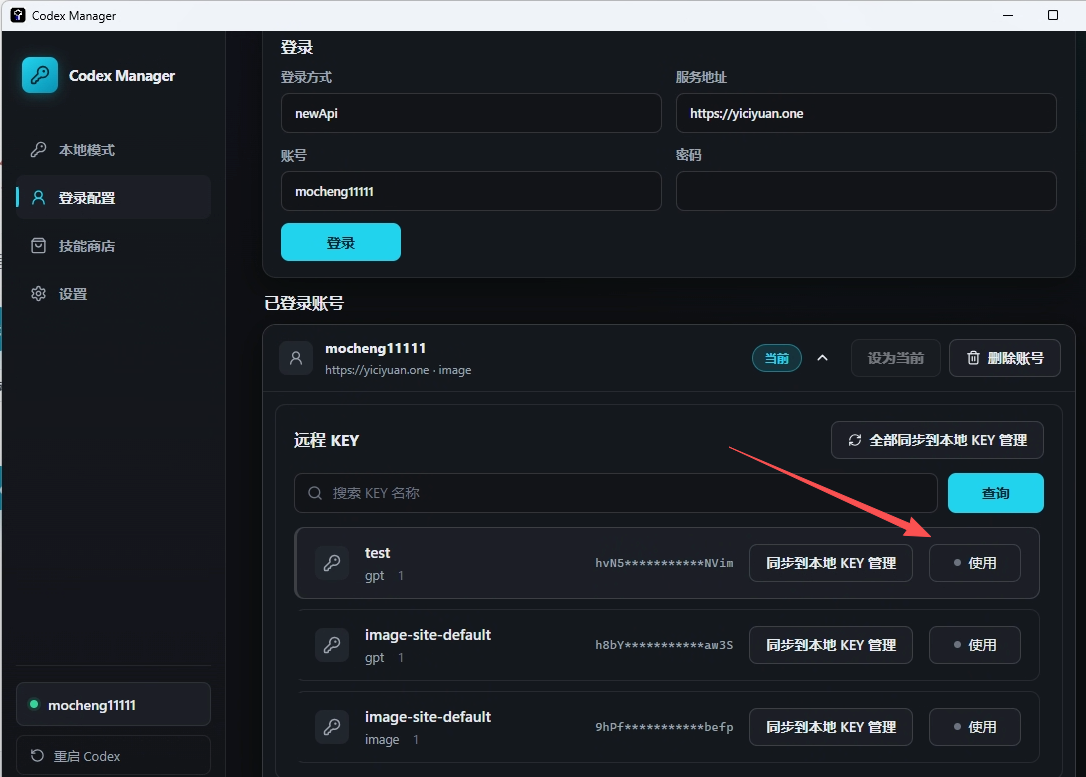
Task: Click the account avatar icon for mocheng11111
Action: point(296,358)
